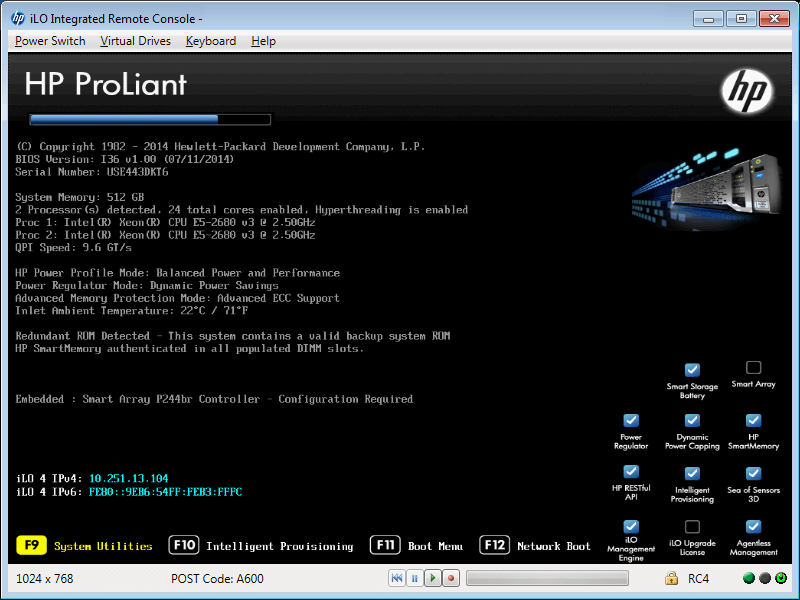The image size is (800, 600).
Task: Click the round HP logo on console
Action: point(746,91)
